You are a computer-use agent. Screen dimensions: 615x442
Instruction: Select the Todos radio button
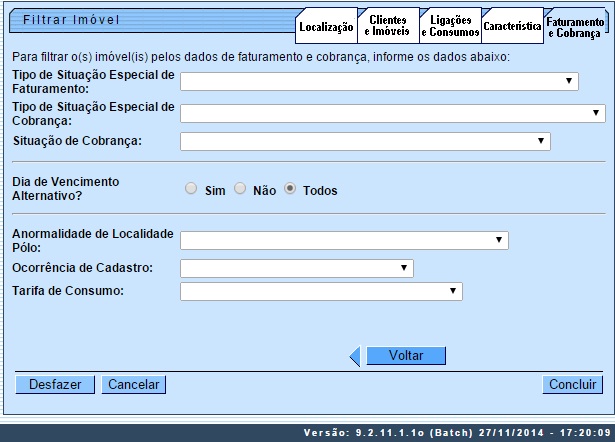point(290,189)
